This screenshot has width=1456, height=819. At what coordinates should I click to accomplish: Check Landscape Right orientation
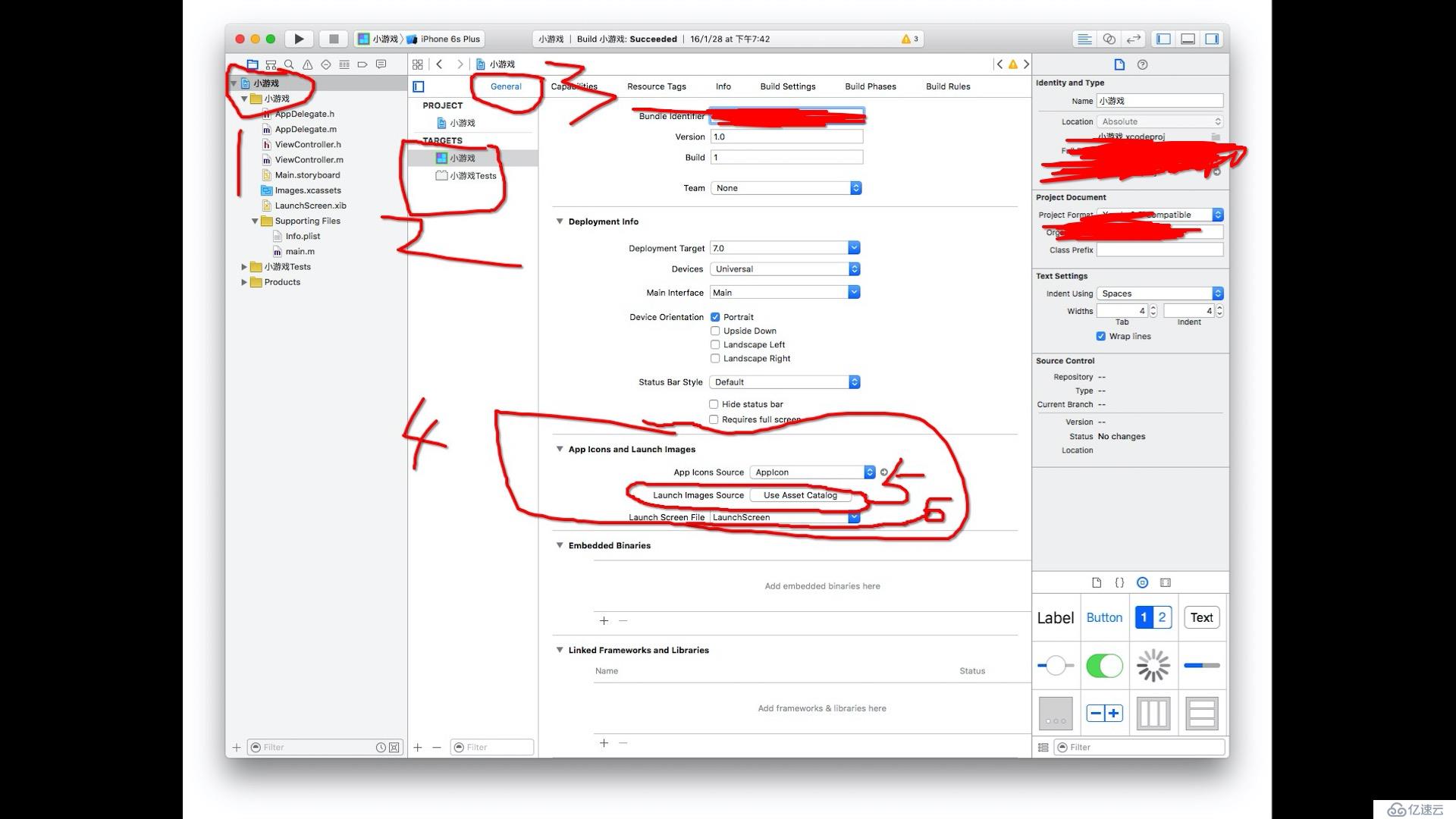click(715, 358)
